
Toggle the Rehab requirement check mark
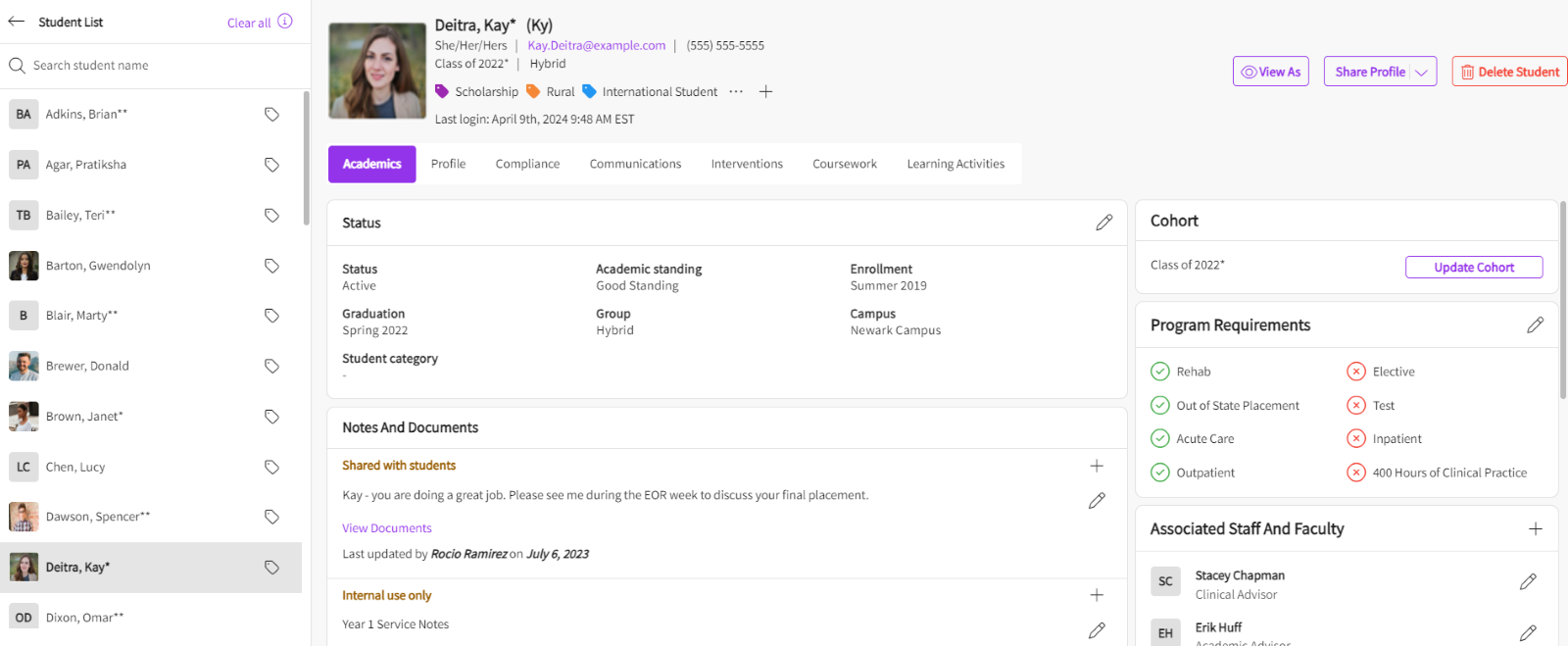1160,372
